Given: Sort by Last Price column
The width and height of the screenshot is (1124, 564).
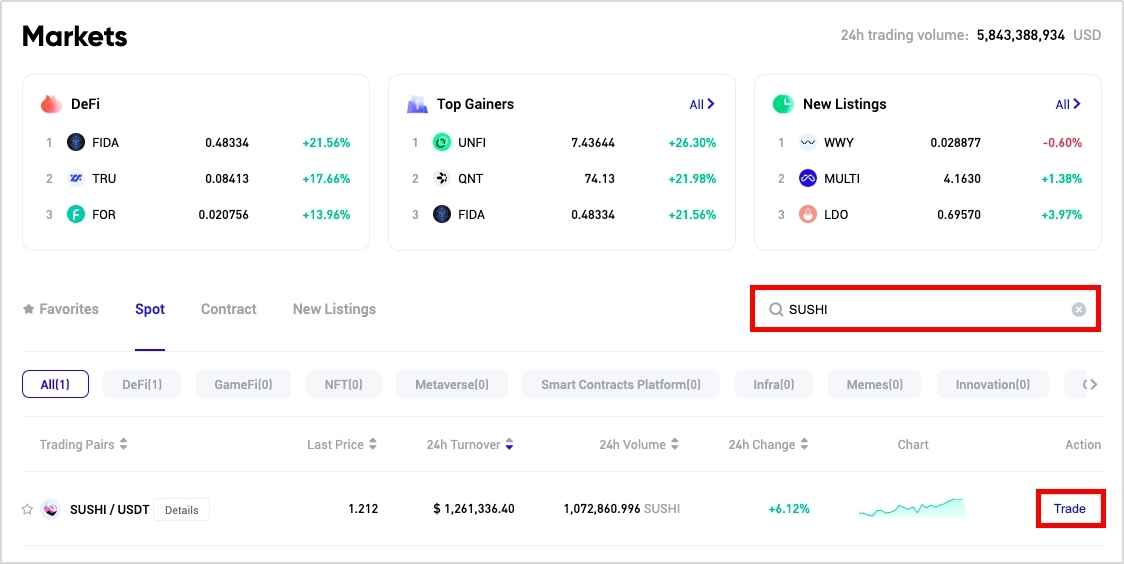Looking at the screenshot, I should click(341, 445).
